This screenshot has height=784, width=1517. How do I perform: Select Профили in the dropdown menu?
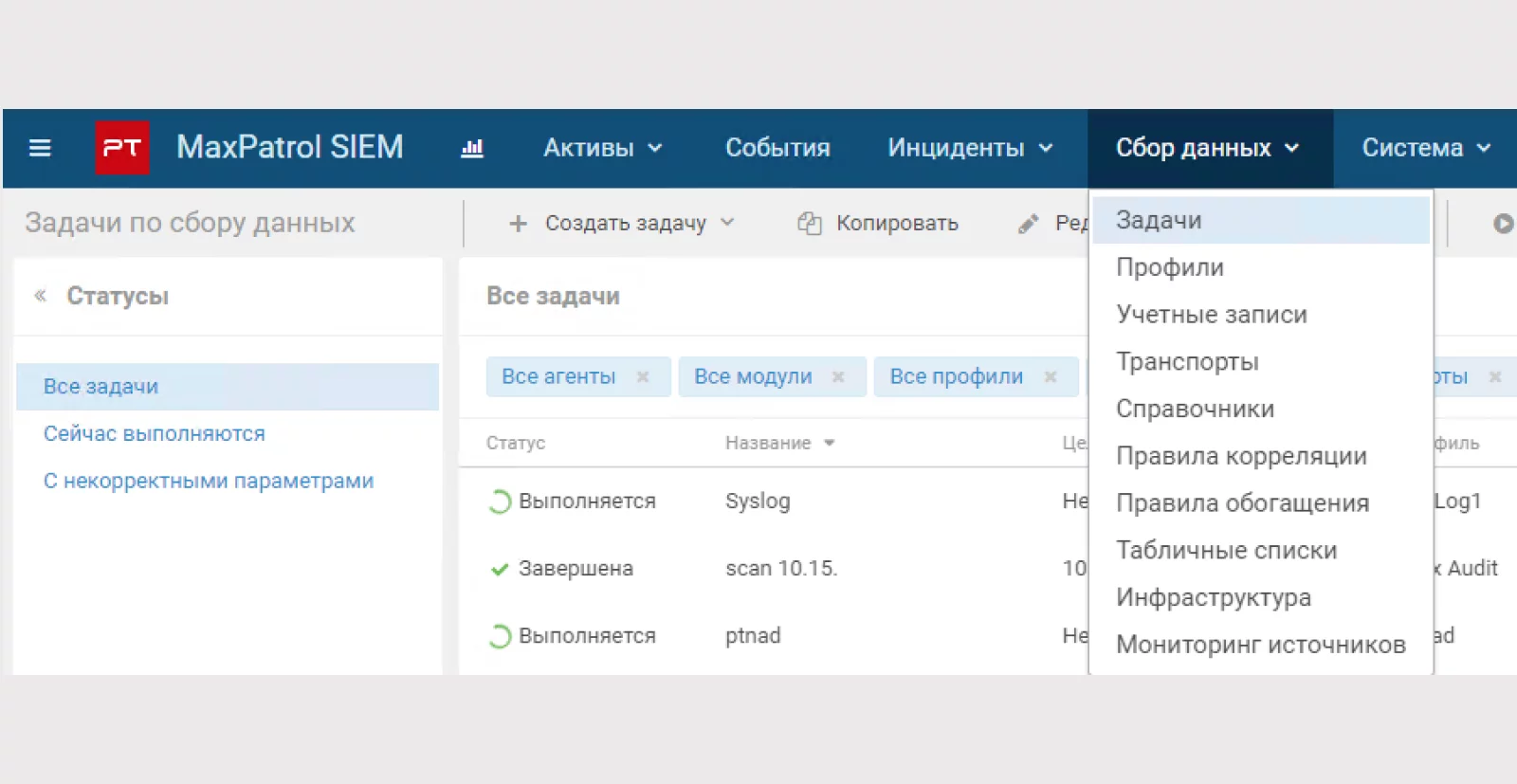pos(1261,267)
